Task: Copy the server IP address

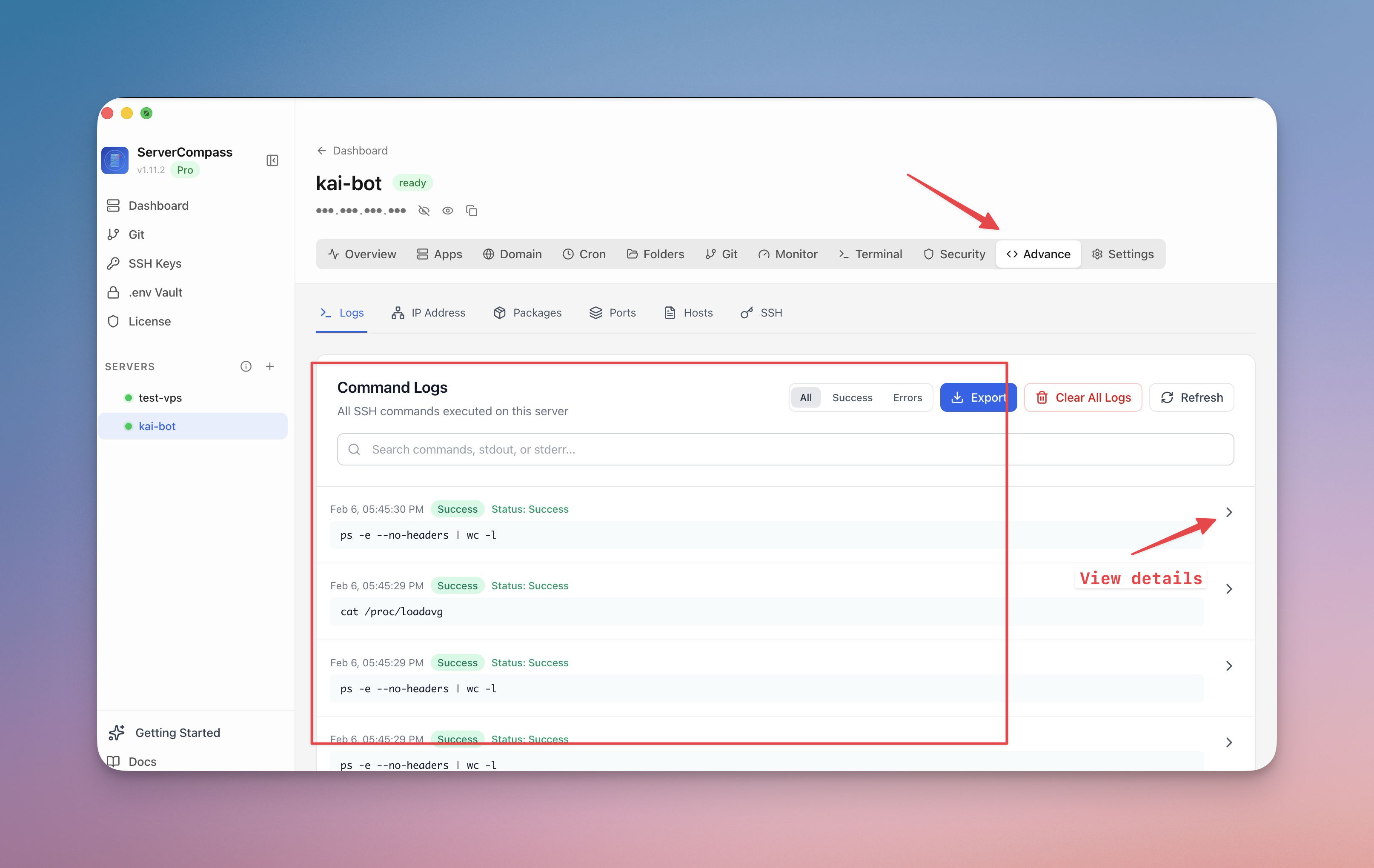Action: [x=471, y=211]
